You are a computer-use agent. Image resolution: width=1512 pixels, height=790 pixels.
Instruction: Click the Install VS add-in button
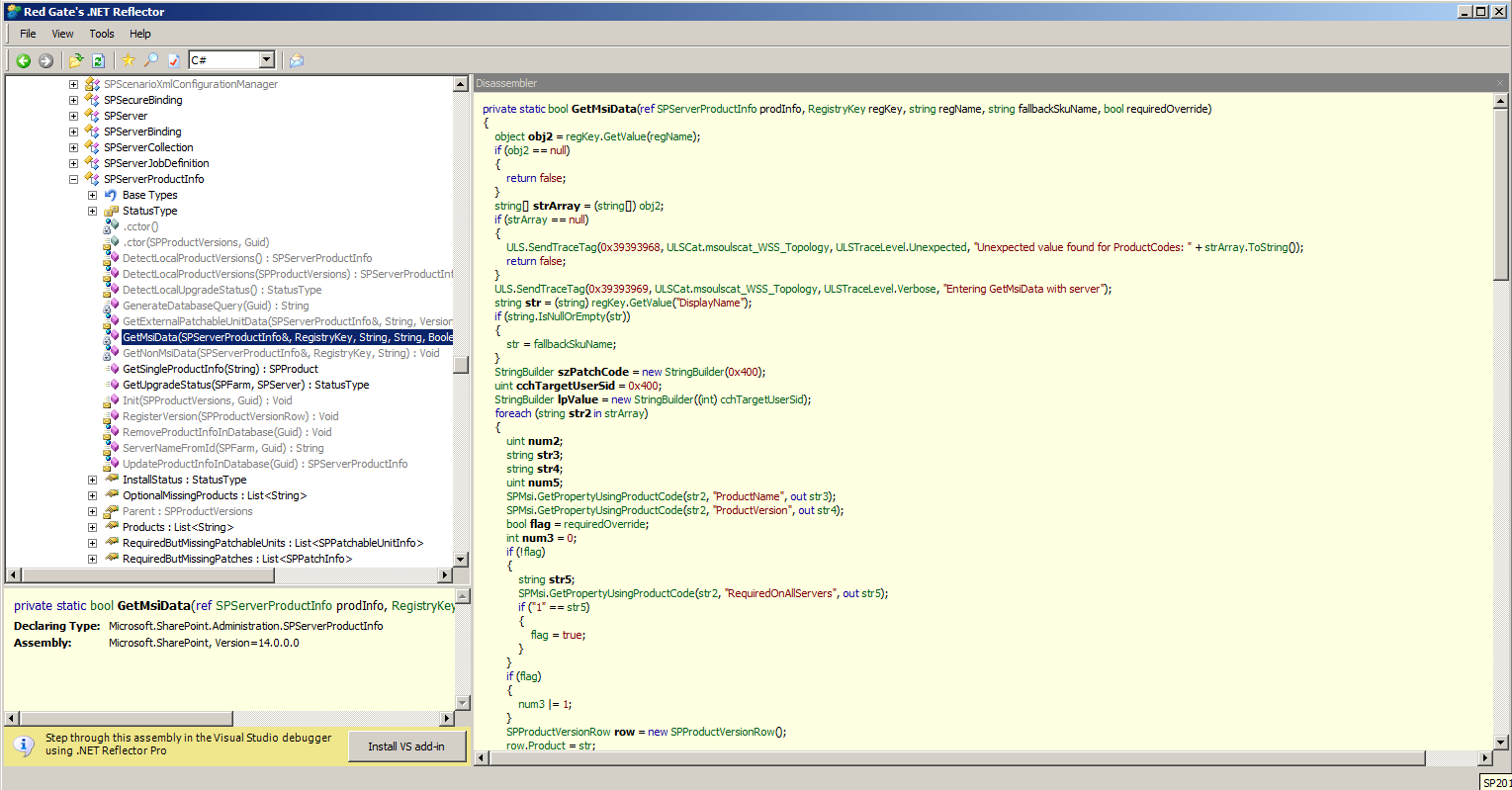(406, 746)
